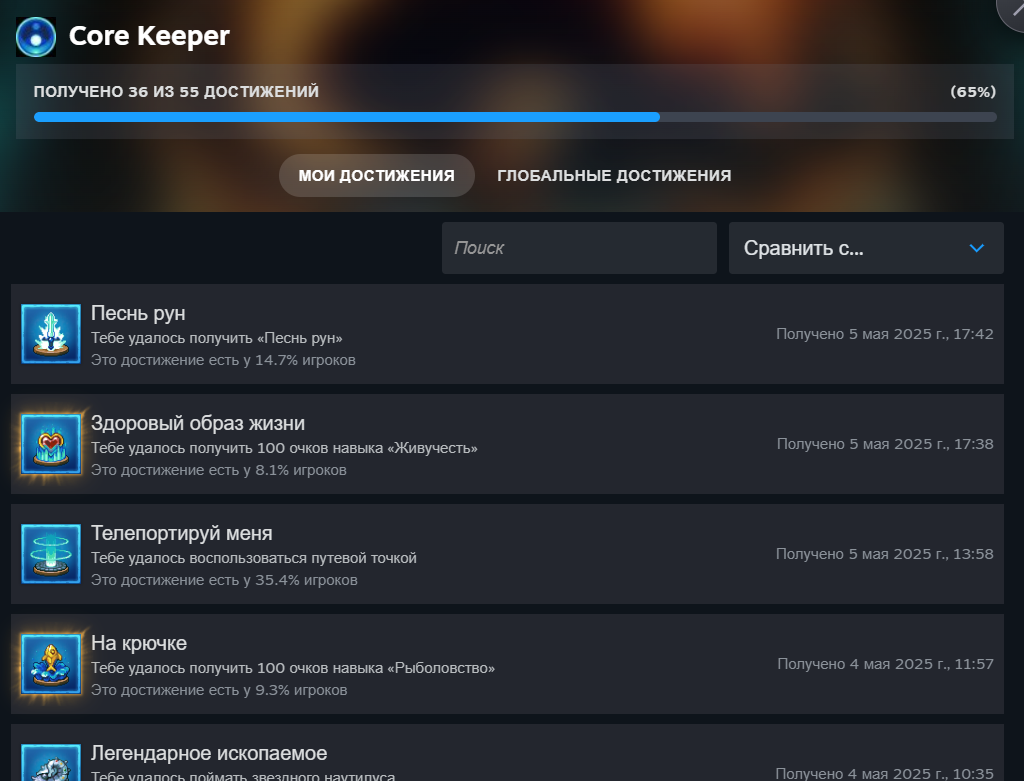This screenshot has width=1024, height=781.
Task: Click description about 100 очков навыка «Живучесть»
Action: (x=284, y=448)
